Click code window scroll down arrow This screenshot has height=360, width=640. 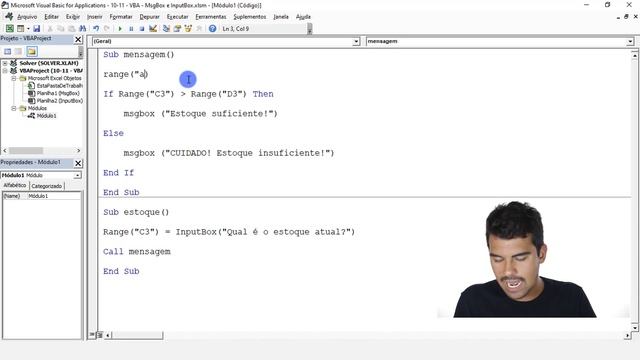click(x=635, y=327)
